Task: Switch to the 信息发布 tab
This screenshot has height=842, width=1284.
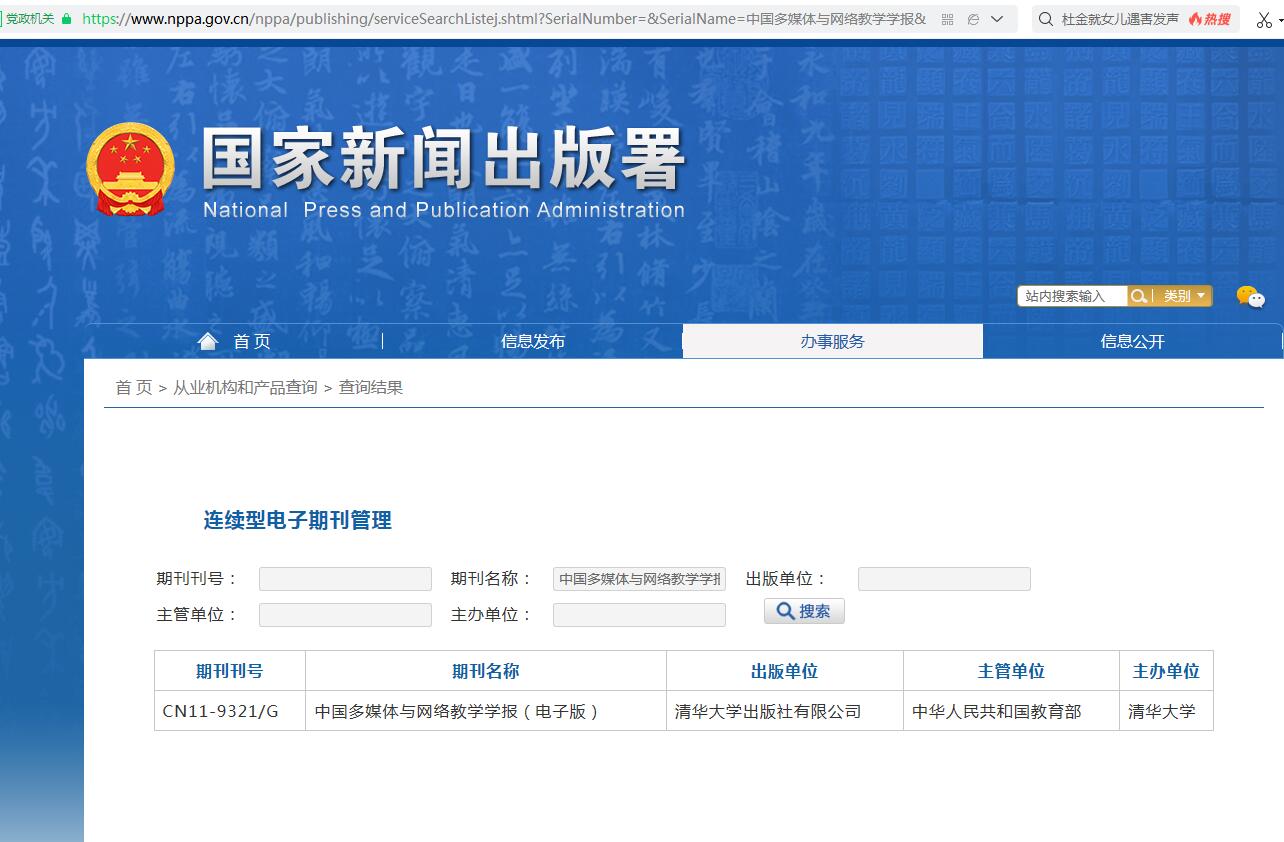Action: pos(533,340)
